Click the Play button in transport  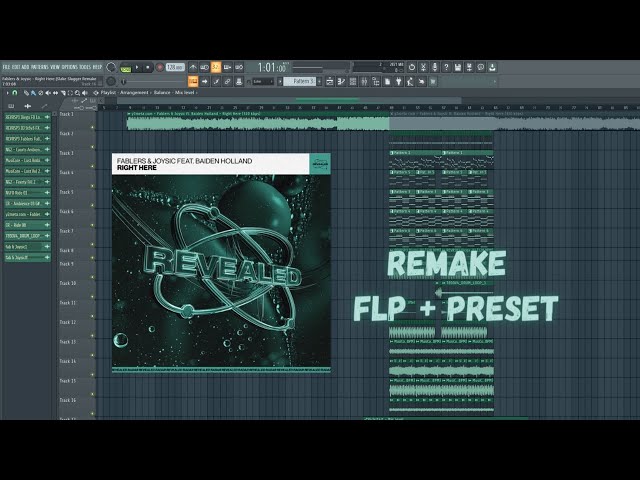[x=137, y=67]
